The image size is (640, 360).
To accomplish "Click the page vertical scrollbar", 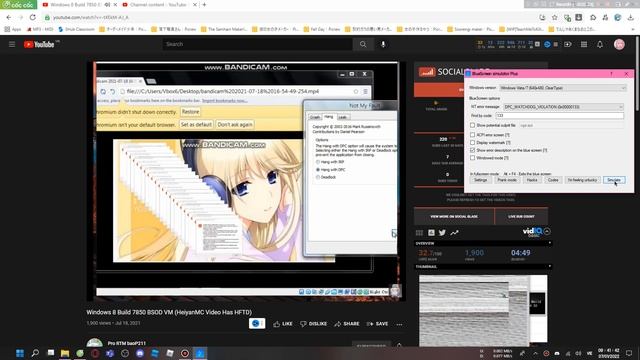I will point(637,73).
